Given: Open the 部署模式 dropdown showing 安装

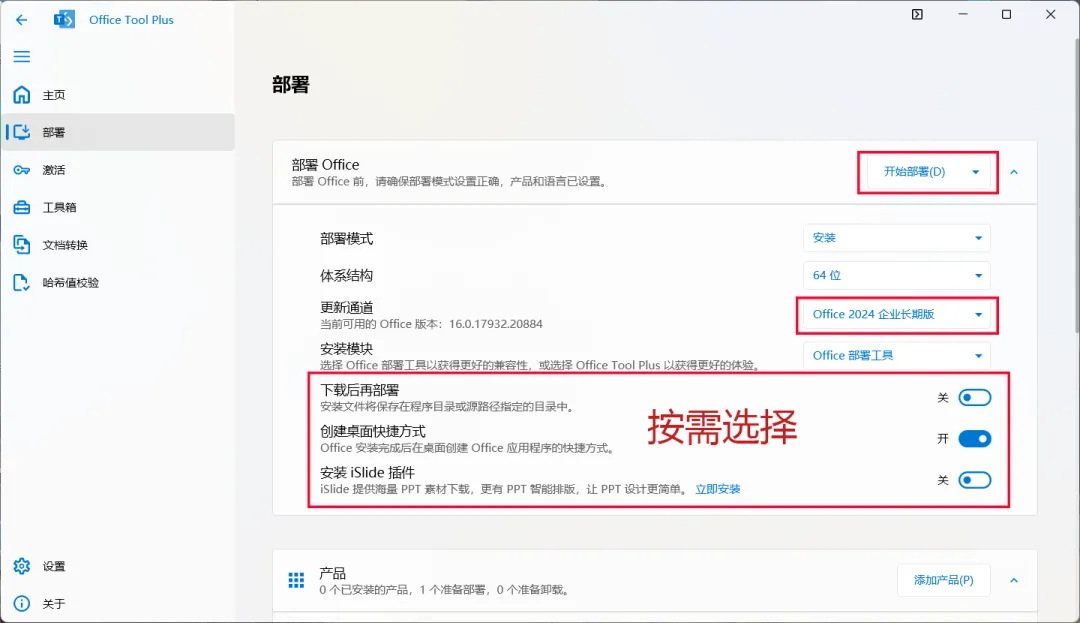Looking at the screenshot, I should click(x=896, y=238).
